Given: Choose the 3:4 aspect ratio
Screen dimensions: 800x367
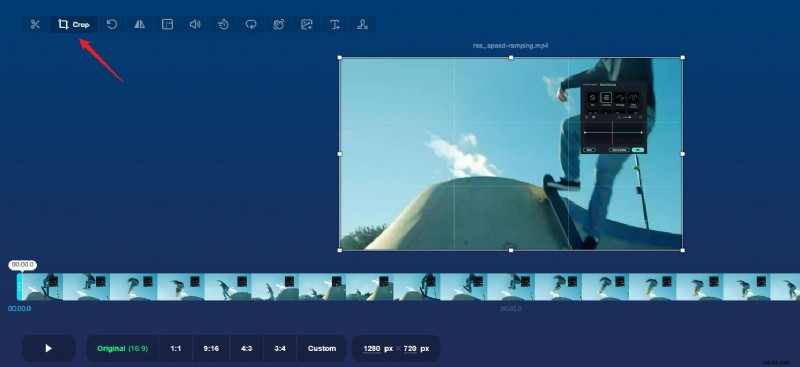Looking at the screenshot, I should click(280, 348).
